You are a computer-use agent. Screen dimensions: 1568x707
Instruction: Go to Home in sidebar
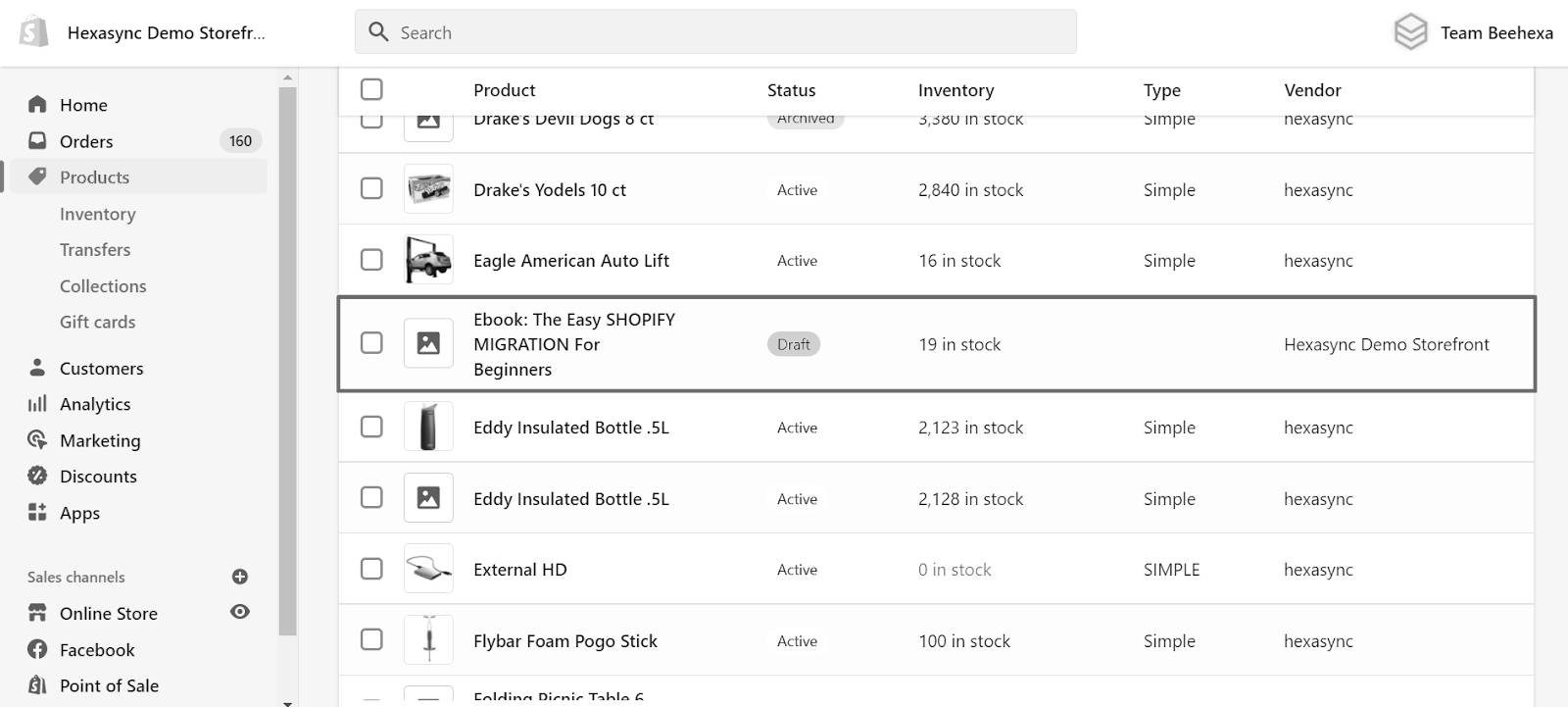point(83,105)
